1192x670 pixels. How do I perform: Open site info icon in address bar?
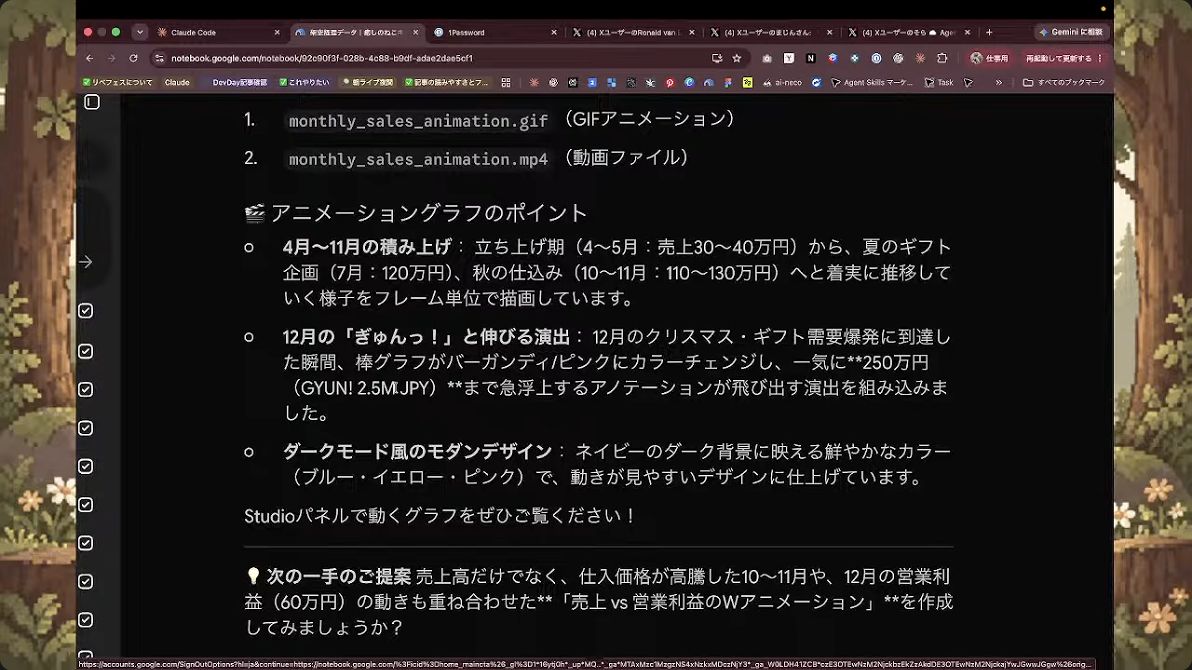coord(159,58)
